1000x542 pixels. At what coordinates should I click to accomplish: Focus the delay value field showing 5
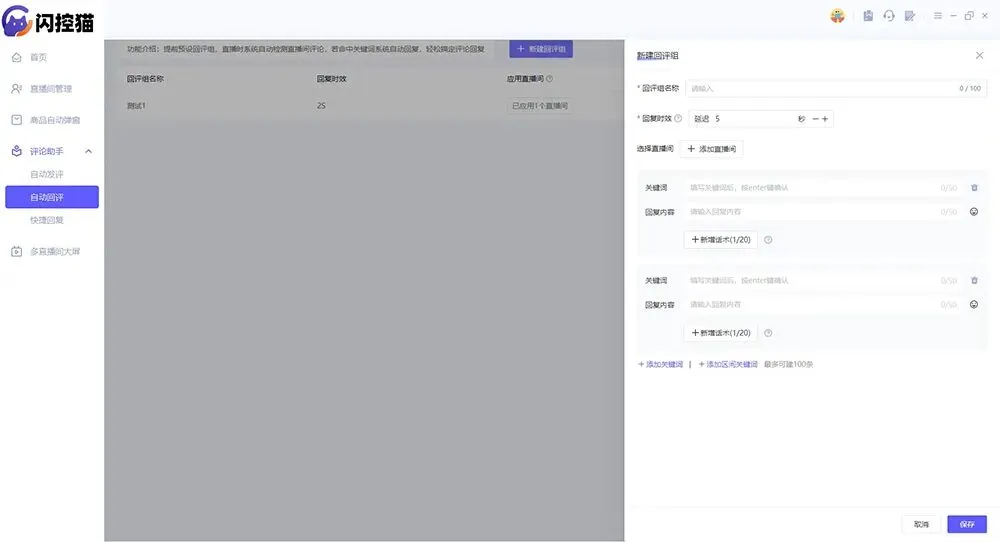tap(753, 119)
